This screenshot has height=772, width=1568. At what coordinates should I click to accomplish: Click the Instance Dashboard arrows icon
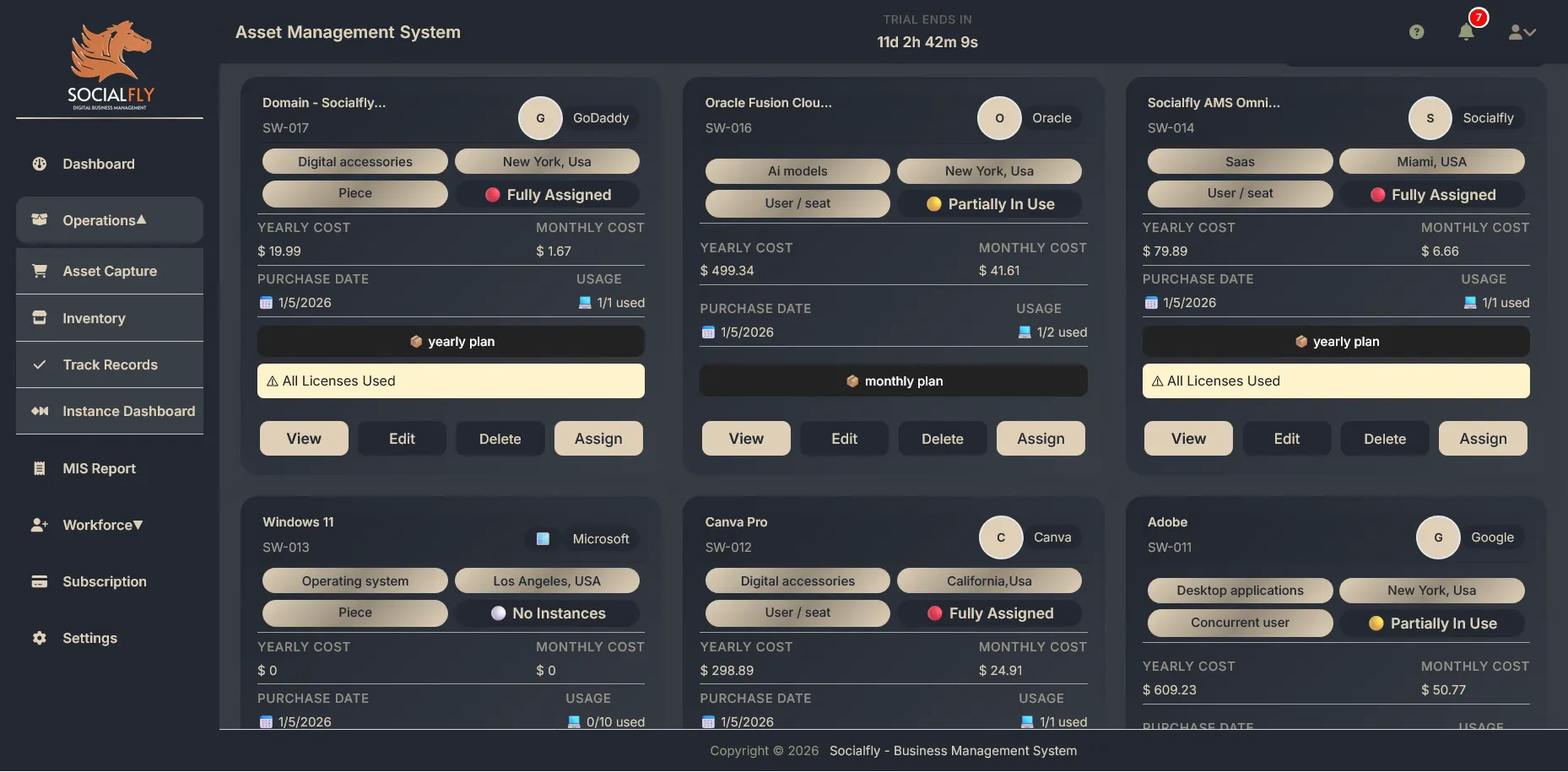coord(40,411)
